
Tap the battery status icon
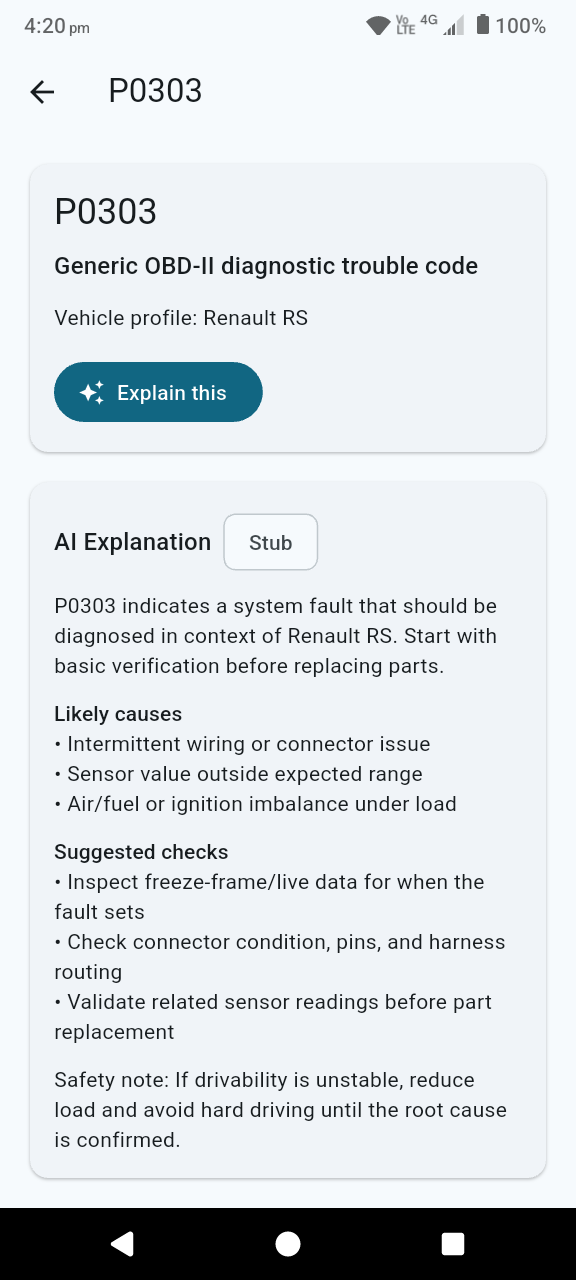click(482, 26)
